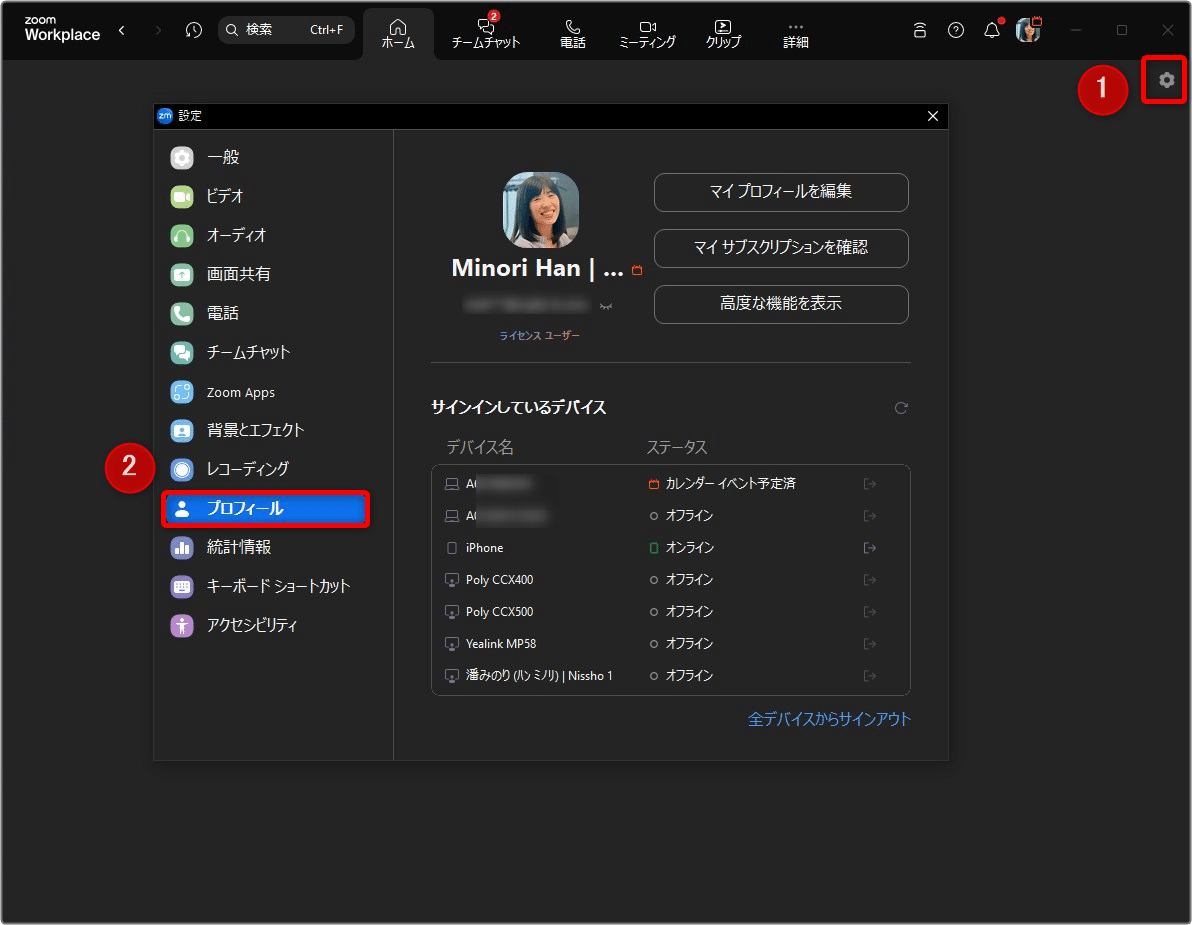Screen dimensions: 1192x925
Task: Select the Poly CCX500 device name
Action: click(499, 612)
